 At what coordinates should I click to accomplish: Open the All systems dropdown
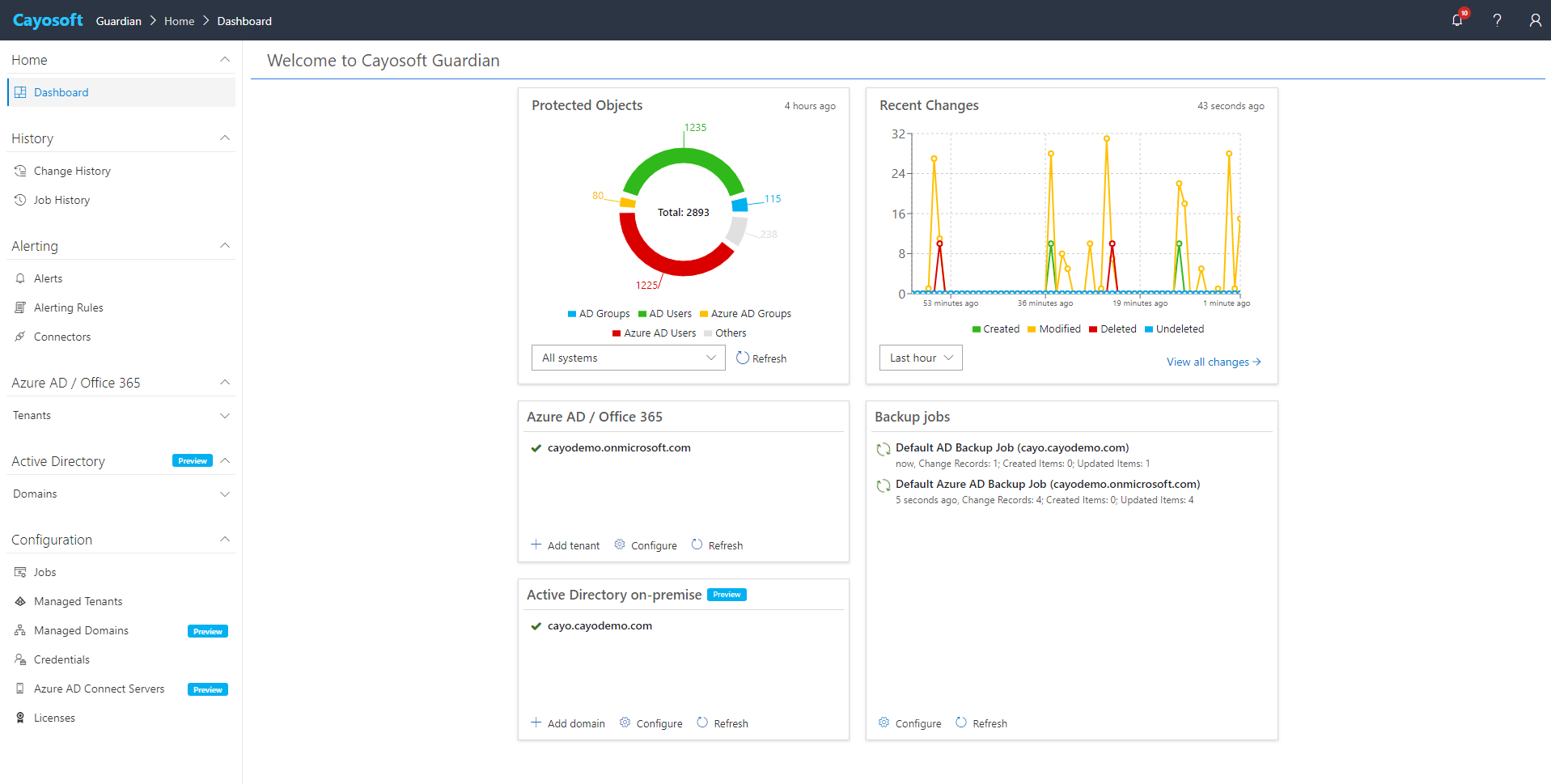pos(628,357)
